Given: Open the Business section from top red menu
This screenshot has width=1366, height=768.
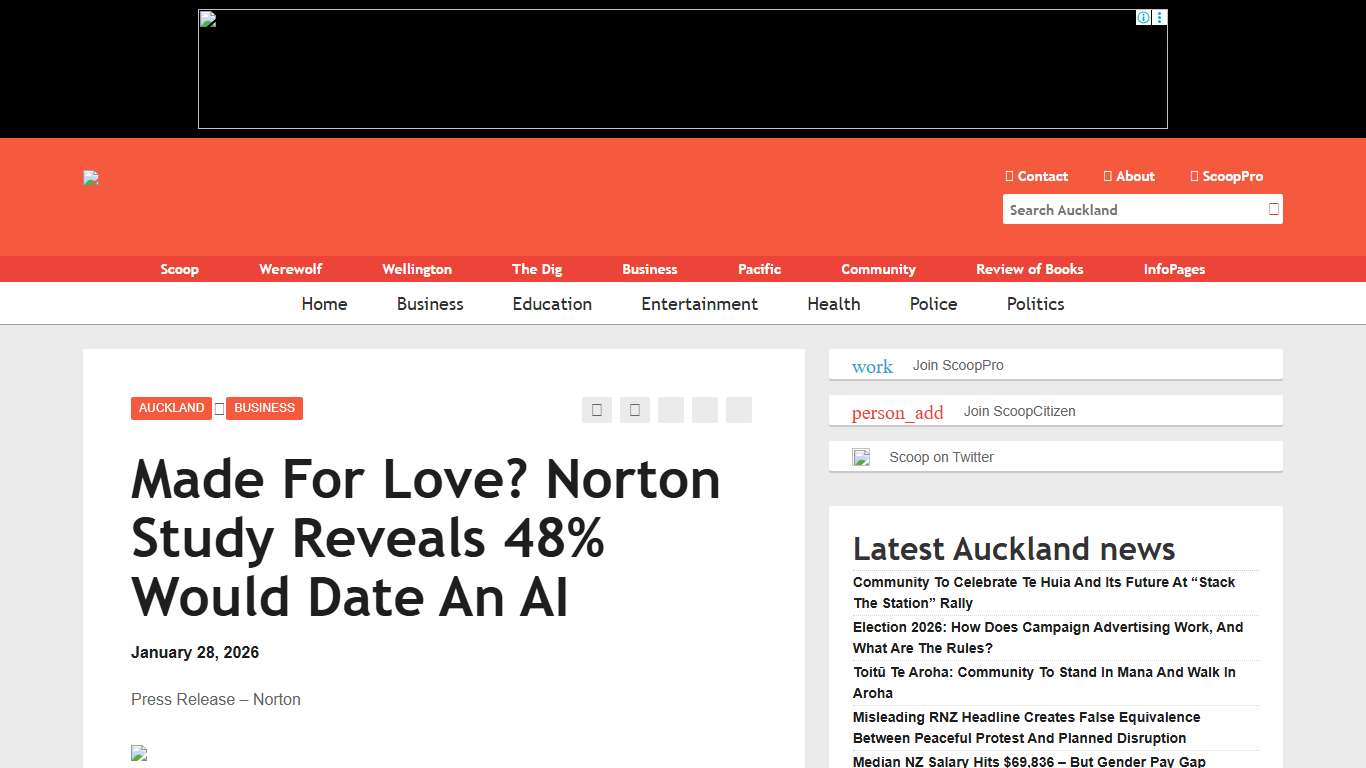Looking at the screenshot, I should click(x=649, y=269).
